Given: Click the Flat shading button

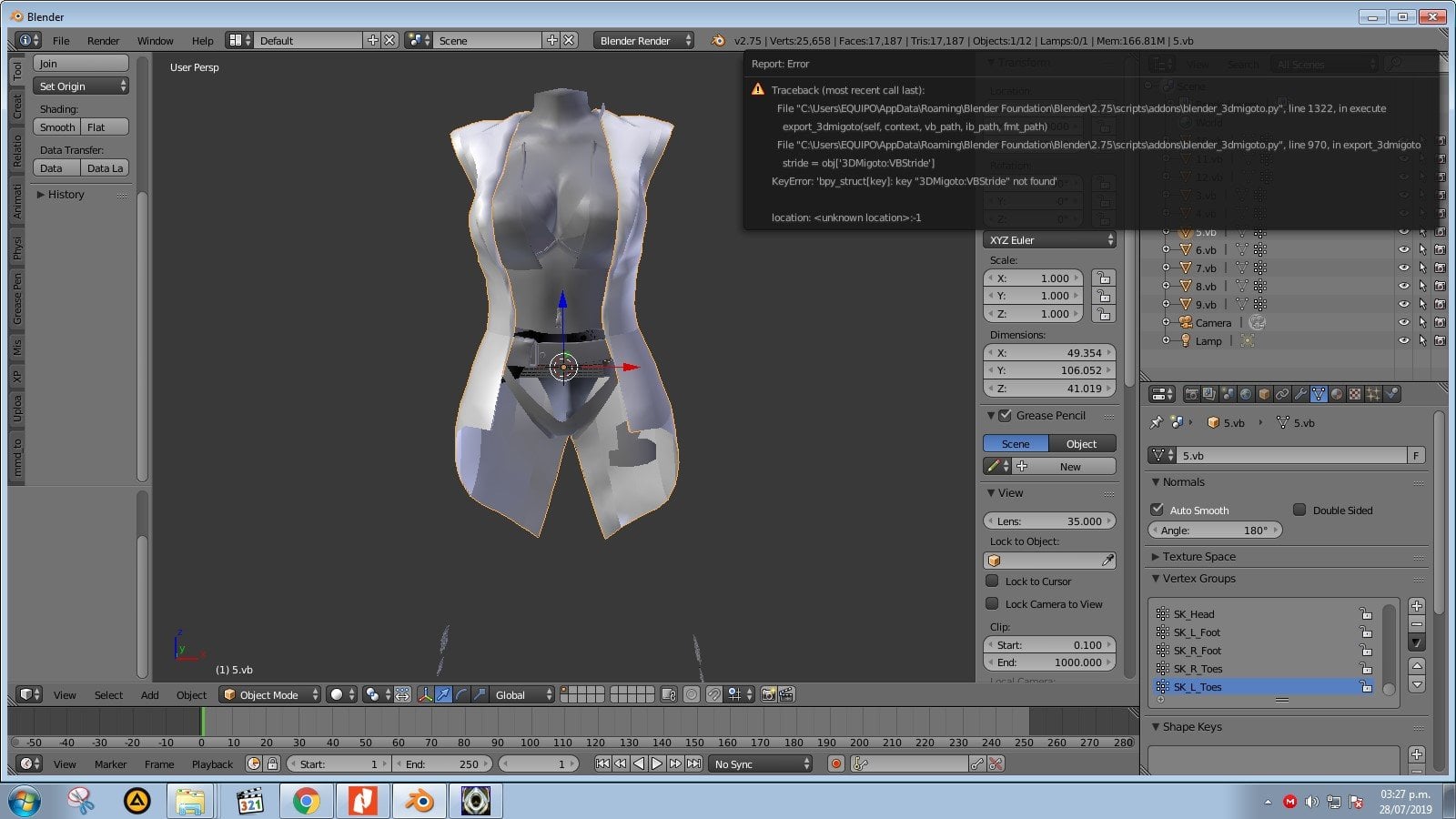Looking at the screenshot, I should coord(105,126).
